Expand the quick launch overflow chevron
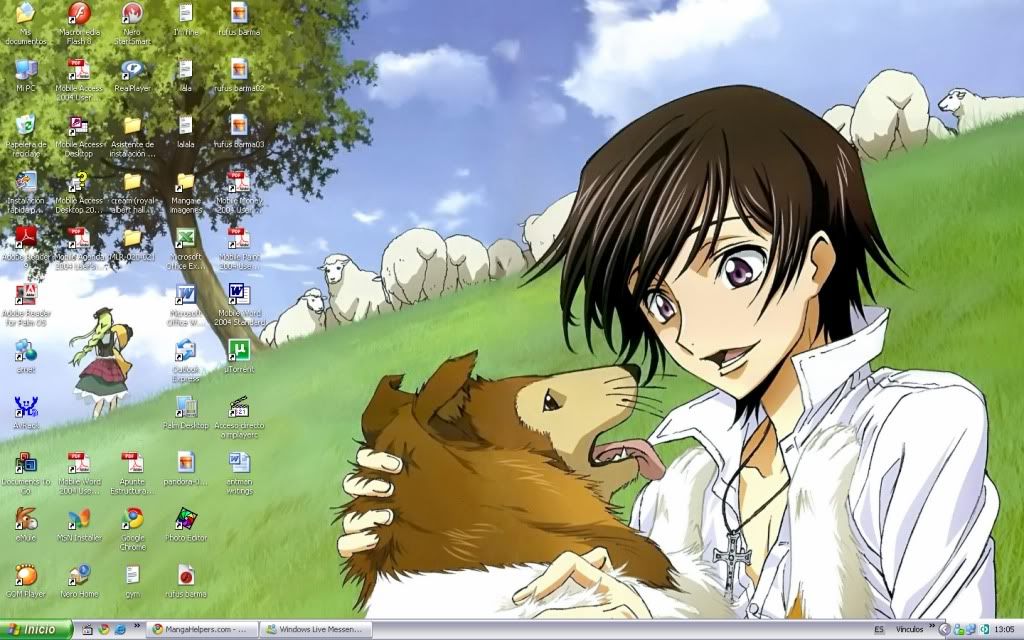The height and width of the screenshot is (640, 1024). [137, 626]
